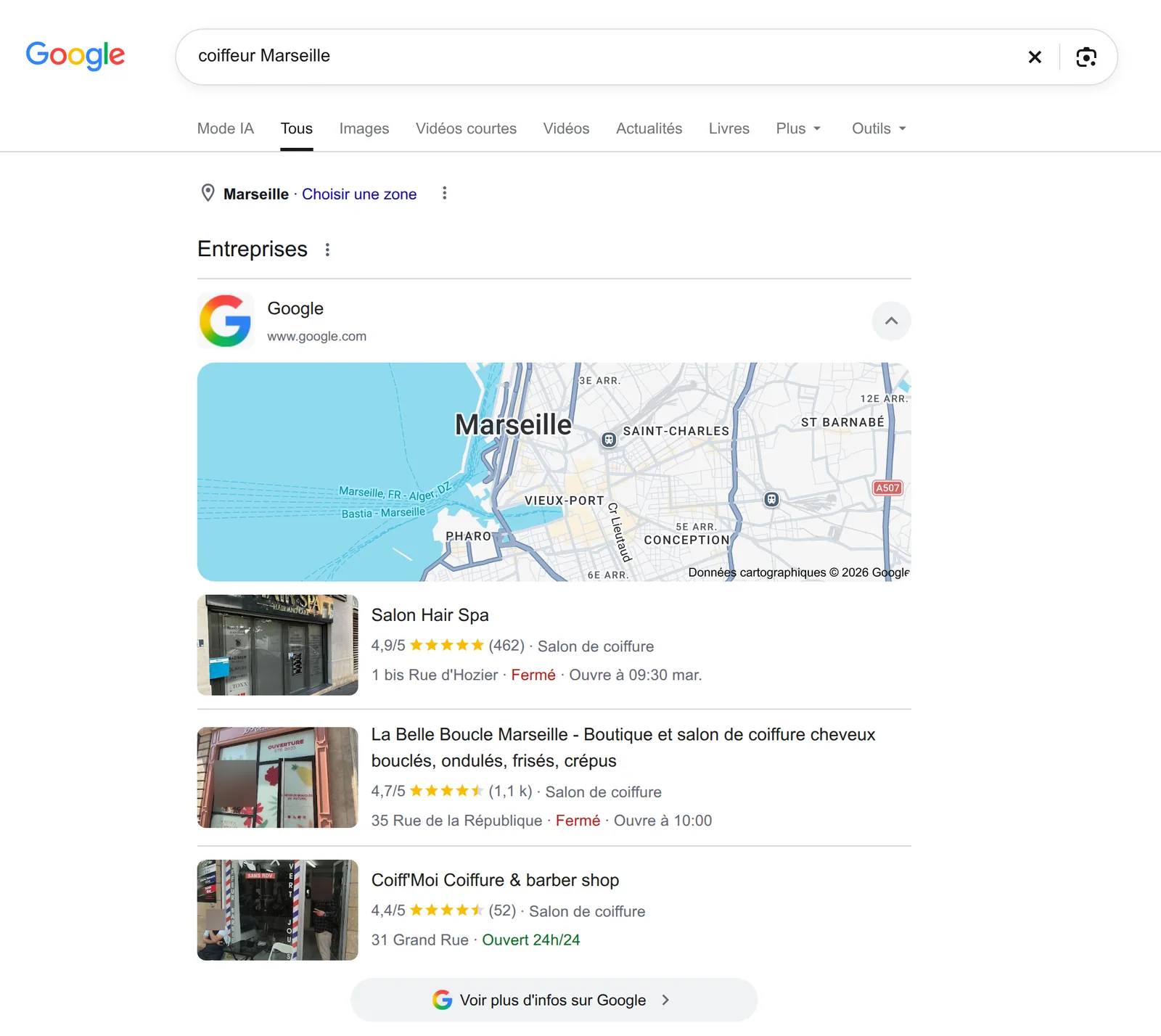Open the La Belle Boucle Marseille listing title

(623, 747)
